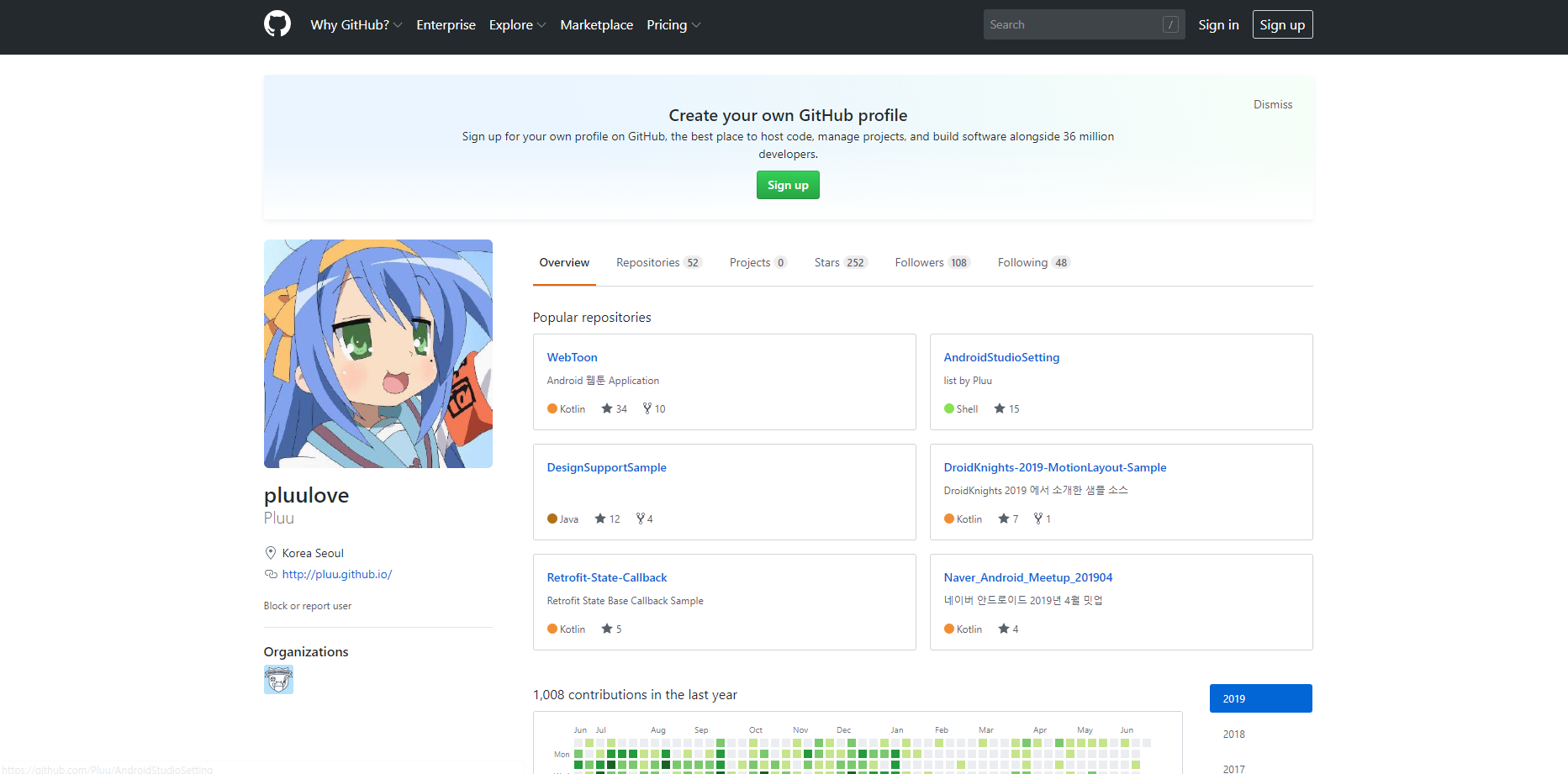Click the header Sign up button
The height and width of the screenshot is (774, 1568).
click(1282, 24)
